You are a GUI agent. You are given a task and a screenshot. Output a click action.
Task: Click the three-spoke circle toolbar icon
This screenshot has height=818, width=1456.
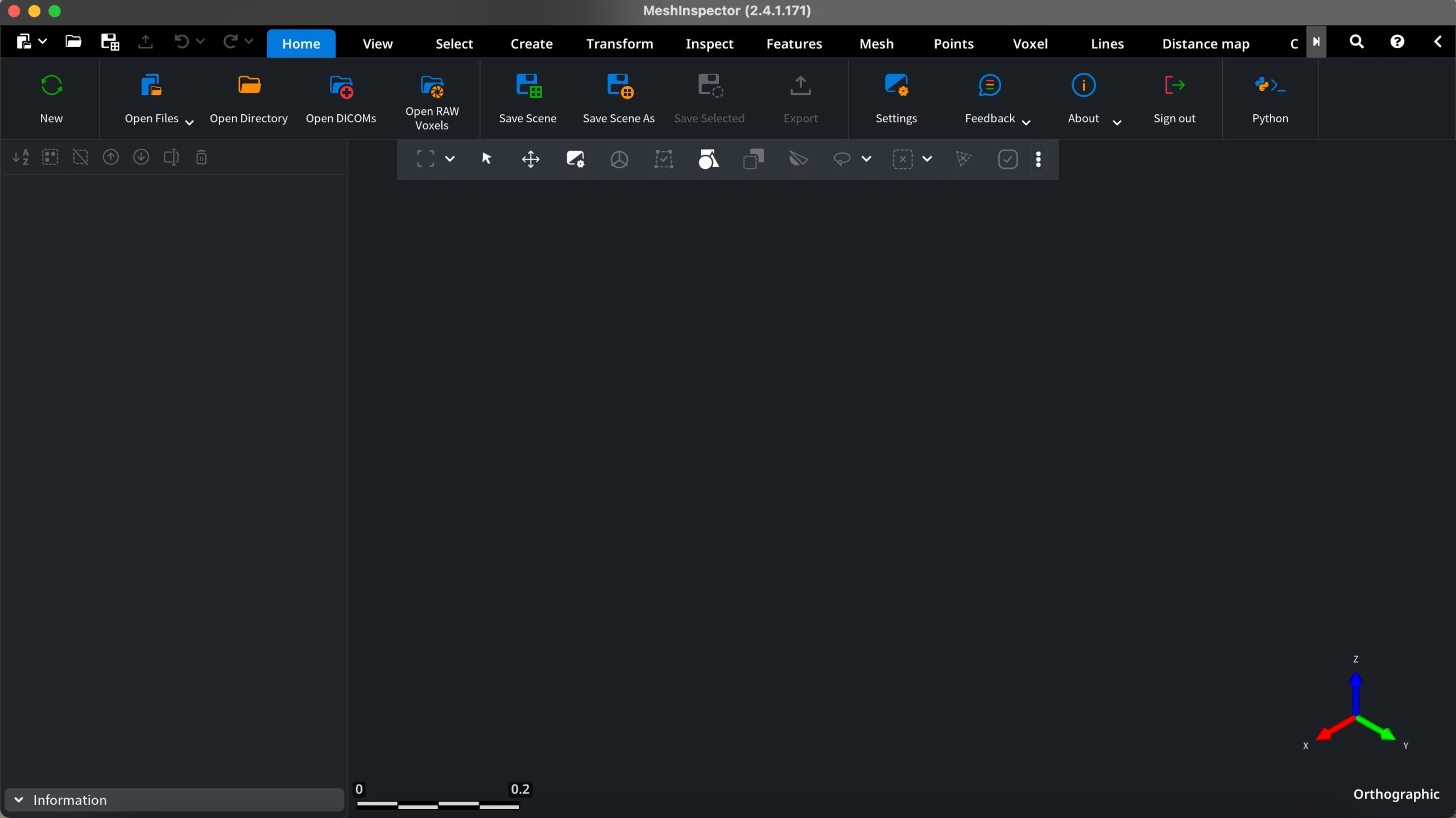619,159
